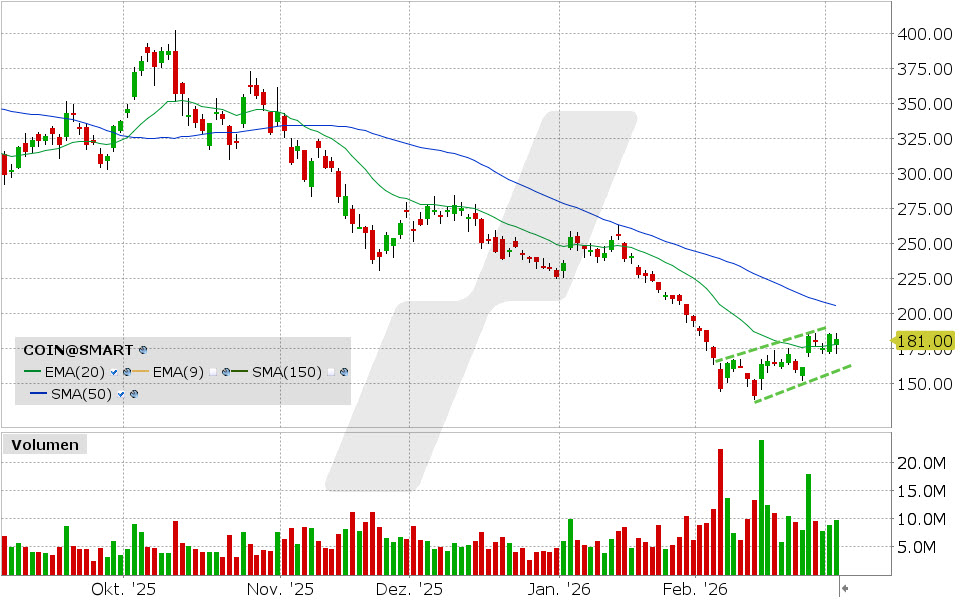Click the Feb. '26 time axis label
Viewport: 960px width, 600px height.
point(696,589)
